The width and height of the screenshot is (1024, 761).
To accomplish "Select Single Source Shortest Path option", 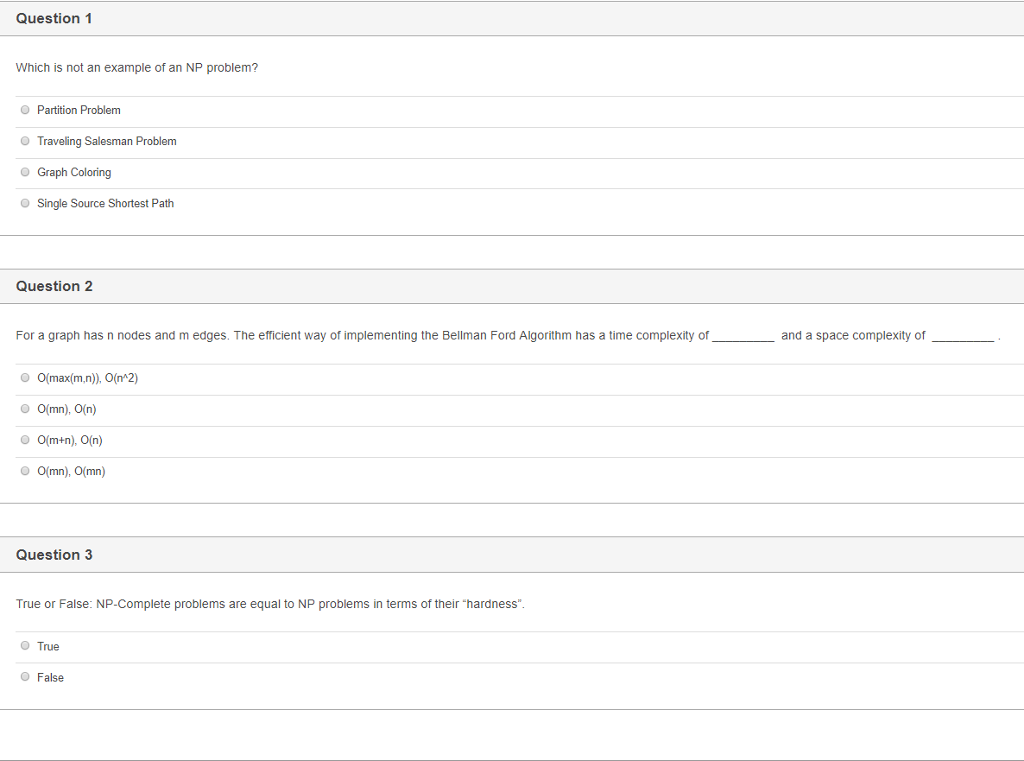I will pyautogui.click(x=24, y=202).
